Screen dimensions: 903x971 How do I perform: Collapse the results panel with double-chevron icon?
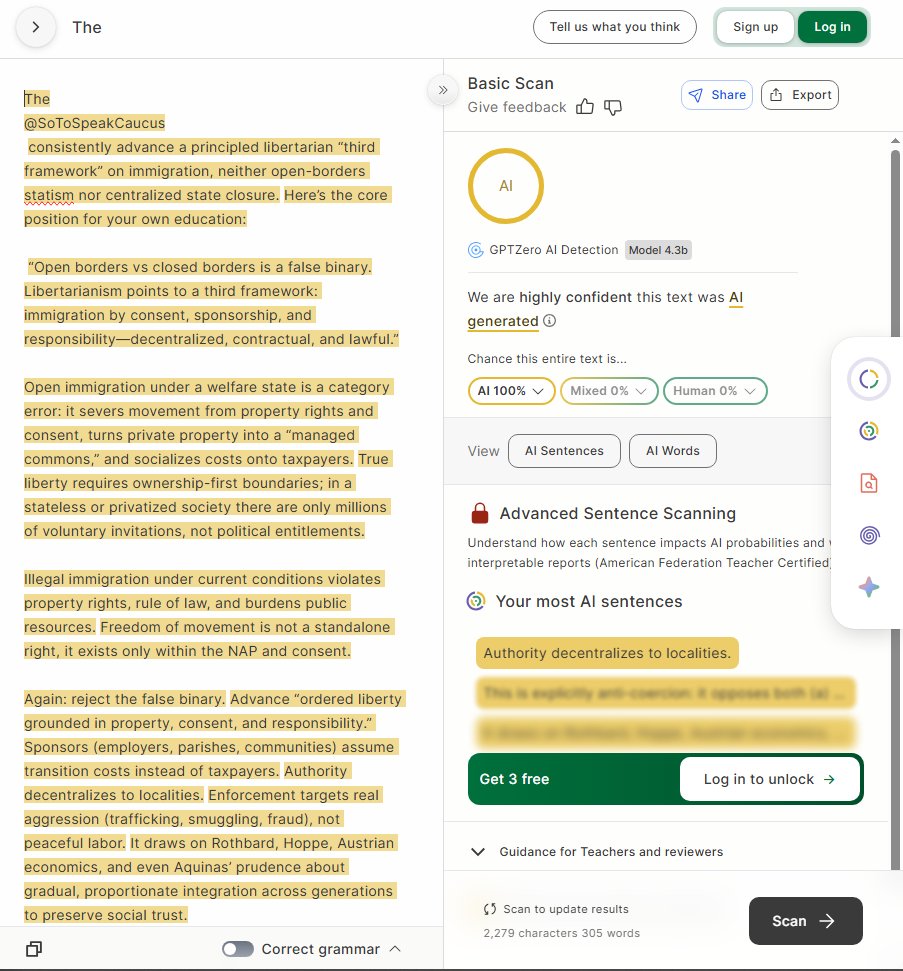click(x=443, y=90)
